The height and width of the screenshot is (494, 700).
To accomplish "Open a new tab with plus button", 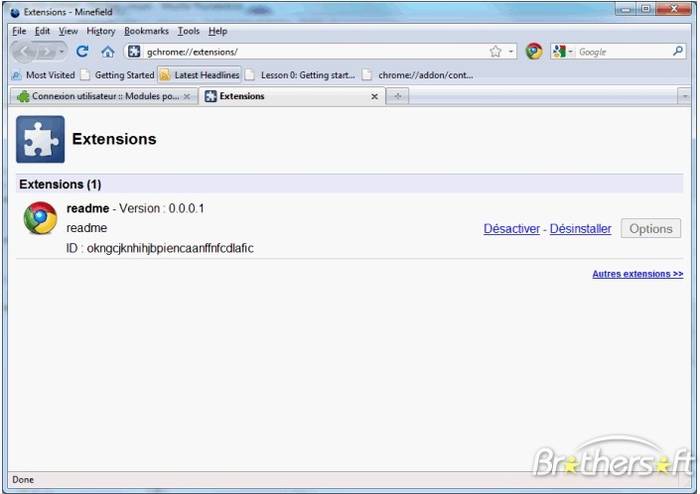I will 397,96.
